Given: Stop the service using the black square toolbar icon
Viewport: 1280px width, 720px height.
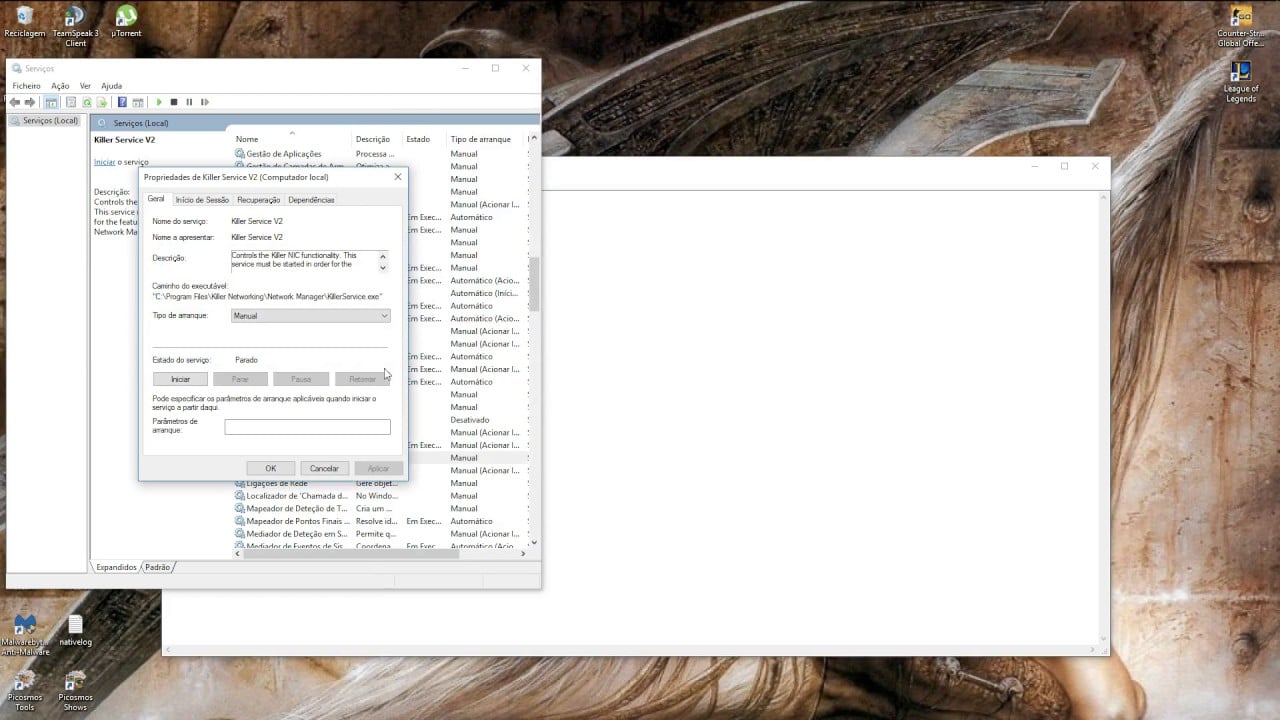Looking at the screenshot, I should point(173,102).
